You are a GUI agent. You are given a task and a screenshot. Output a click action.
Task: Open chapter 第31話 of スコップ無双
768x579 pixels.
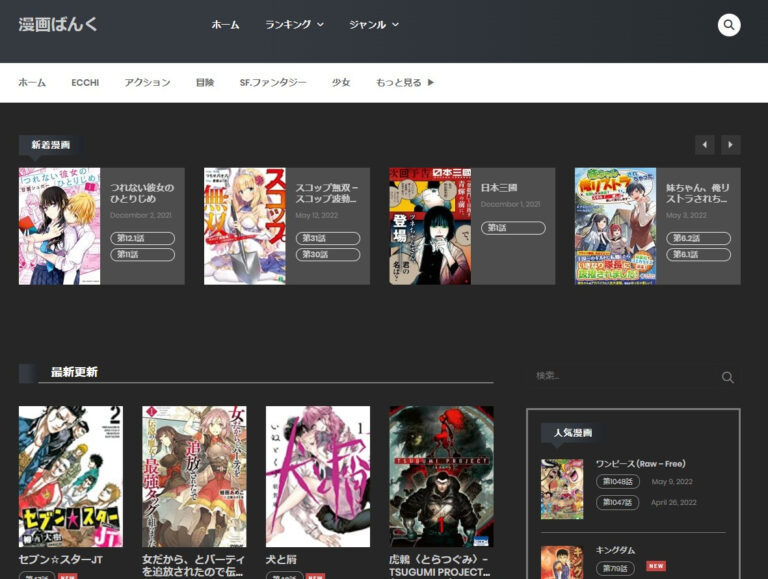coord(327,238)
